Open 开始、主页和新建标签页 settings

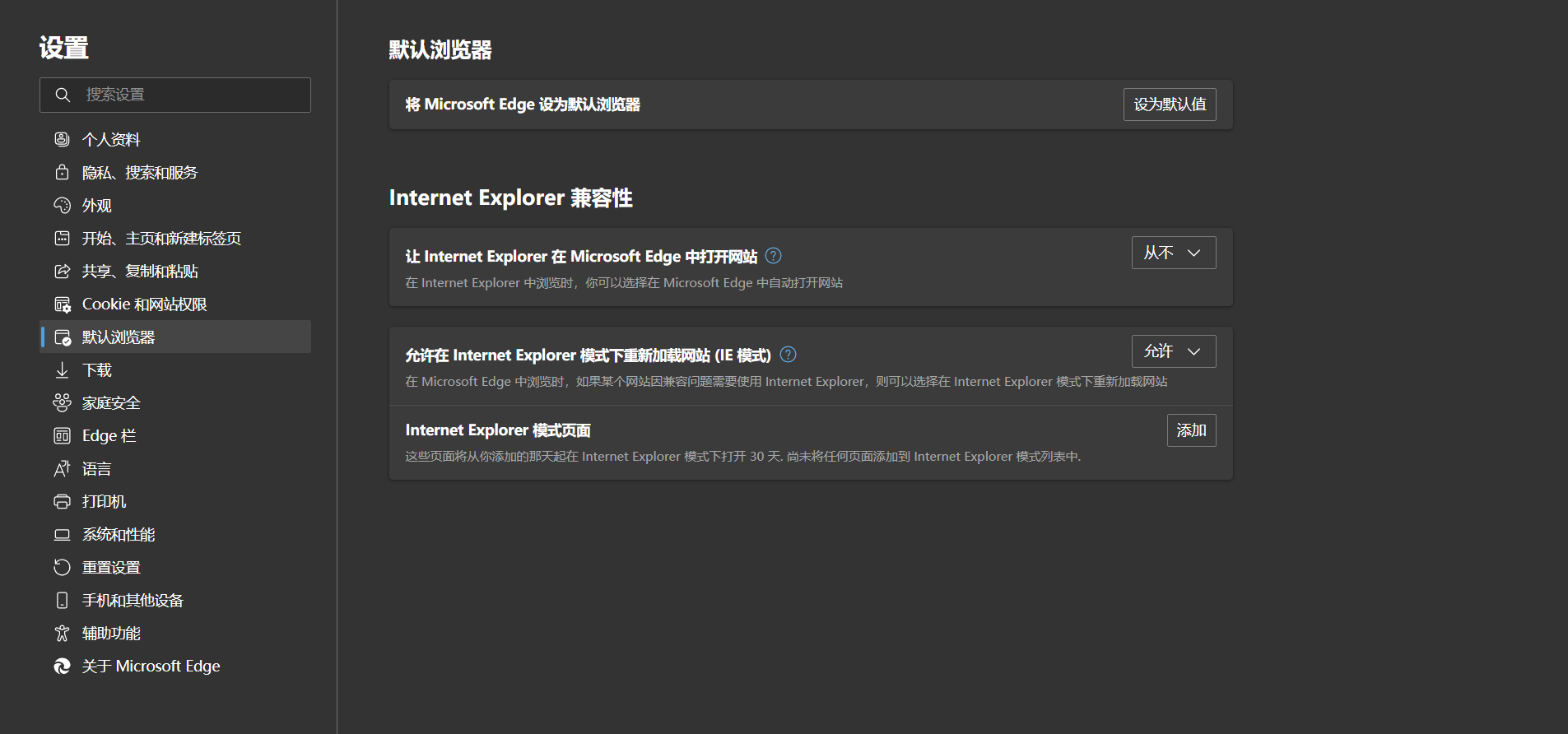(x=175, y=238)
